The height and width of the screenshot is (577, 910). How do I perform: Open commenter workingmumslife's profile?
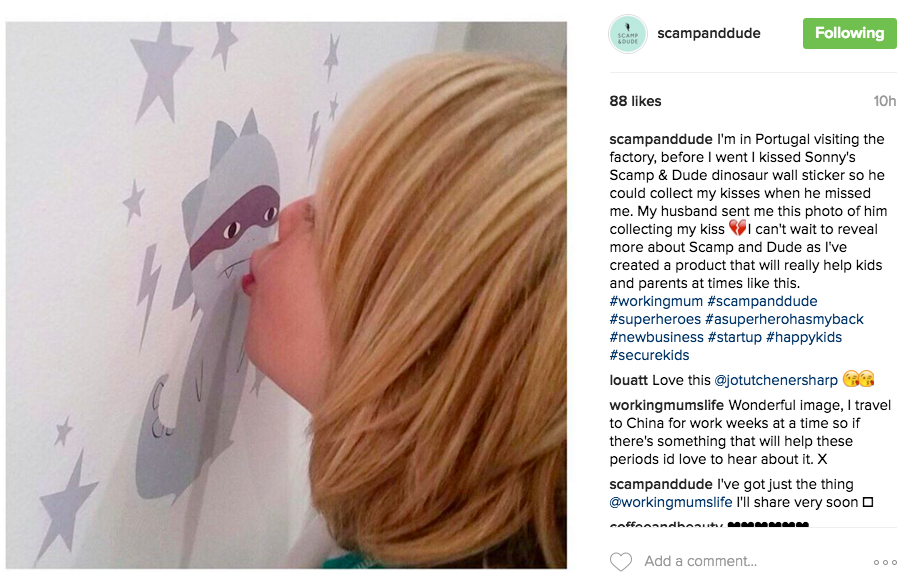point(667,405)
